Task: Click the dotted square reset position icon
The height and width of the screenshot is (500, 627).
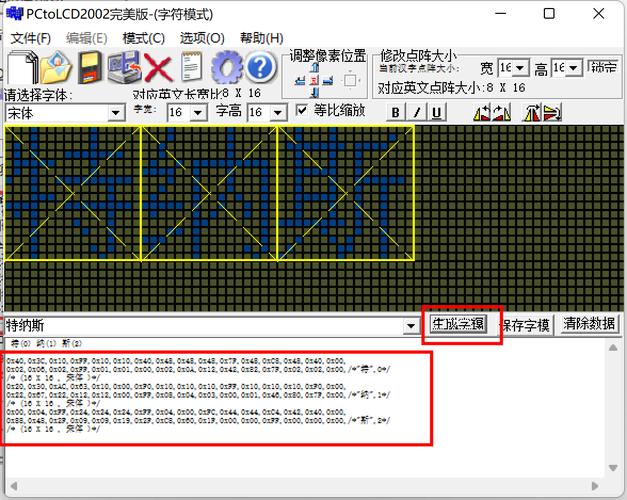Action: pyautogui.click(x=350, y=81)
